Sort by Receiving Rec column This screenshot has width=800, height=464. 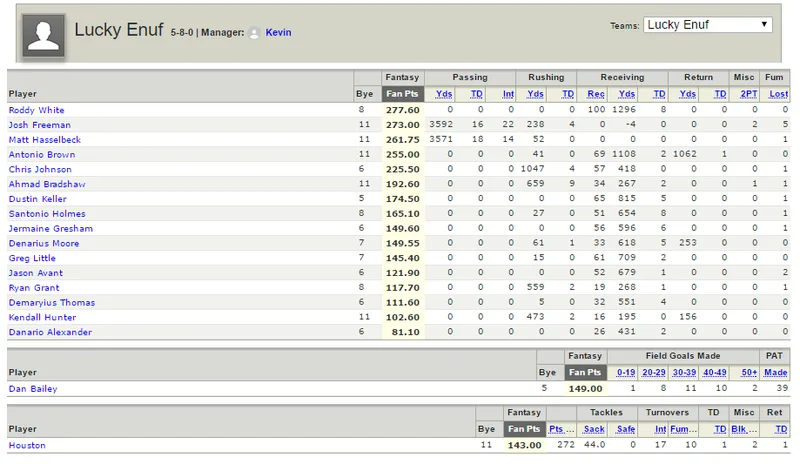click(596, 93)
